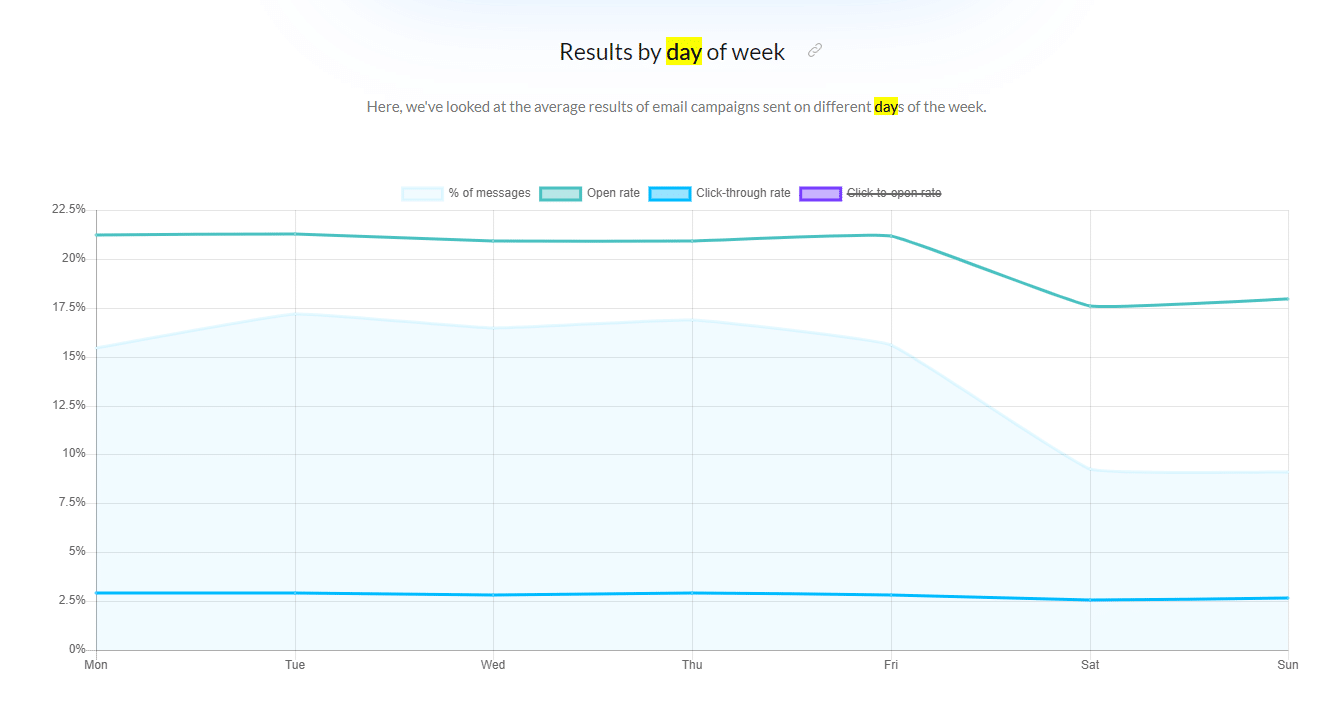
Task: Hide the '% of messages' series via its label
Action: [489, 193]
